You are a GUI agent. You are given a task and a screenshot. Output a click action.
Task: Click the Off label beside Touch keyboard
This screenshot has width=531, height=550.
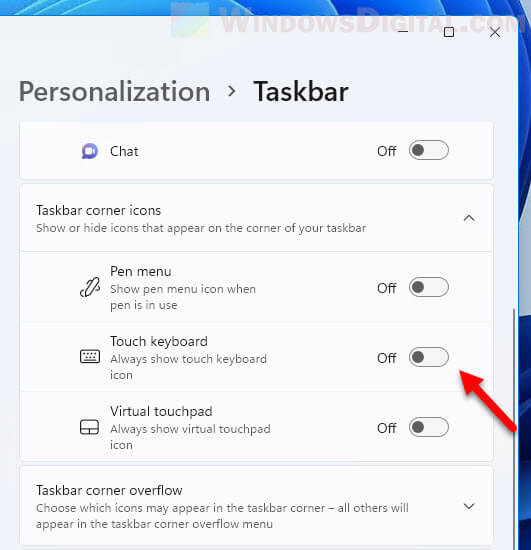tap(387, 358)
